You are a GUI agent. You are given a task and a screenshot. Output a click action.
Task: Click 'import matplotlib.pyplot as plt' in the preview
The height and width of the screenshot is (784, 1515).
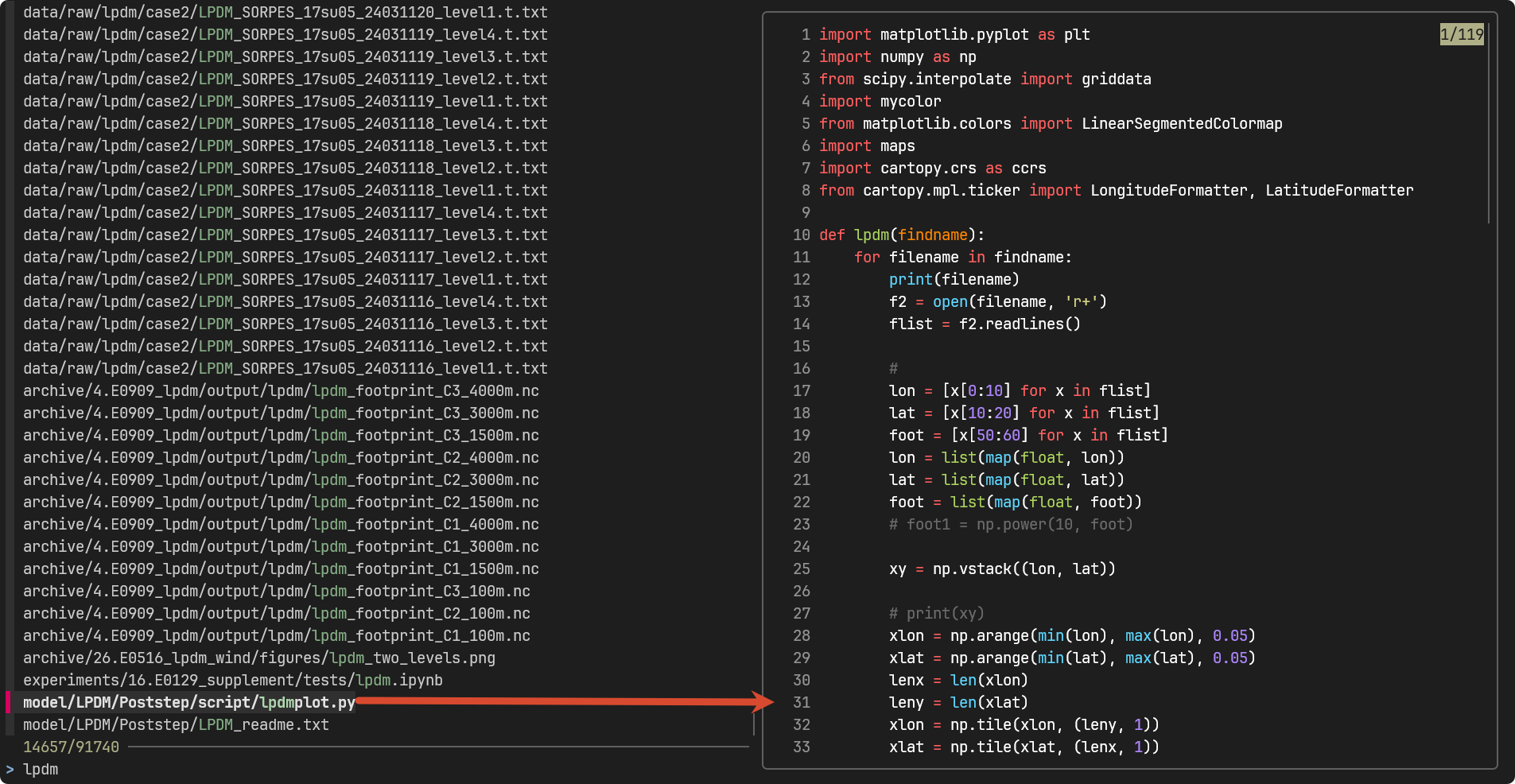coord(954,34)
